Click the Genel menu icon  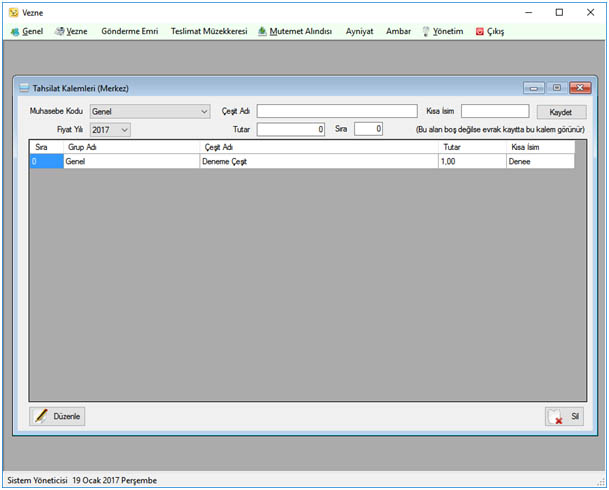tap(15, 32)
